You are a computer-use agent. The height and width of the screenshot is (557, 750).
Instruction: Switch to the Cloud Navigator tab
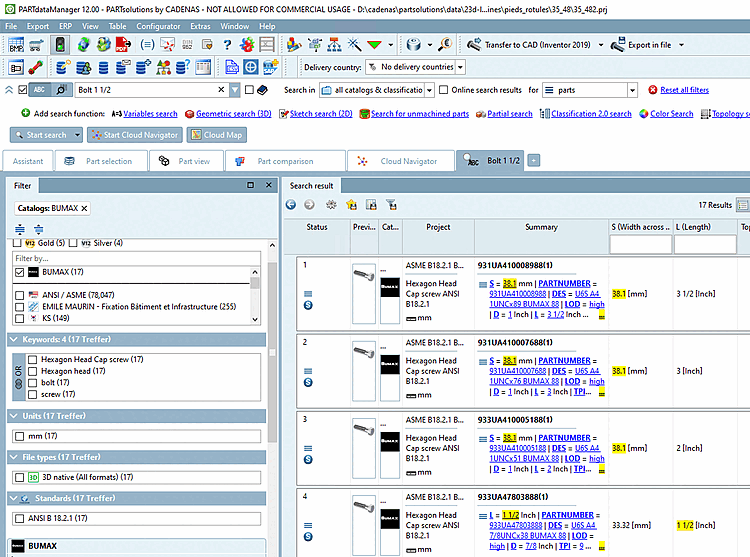click(401, 161)
